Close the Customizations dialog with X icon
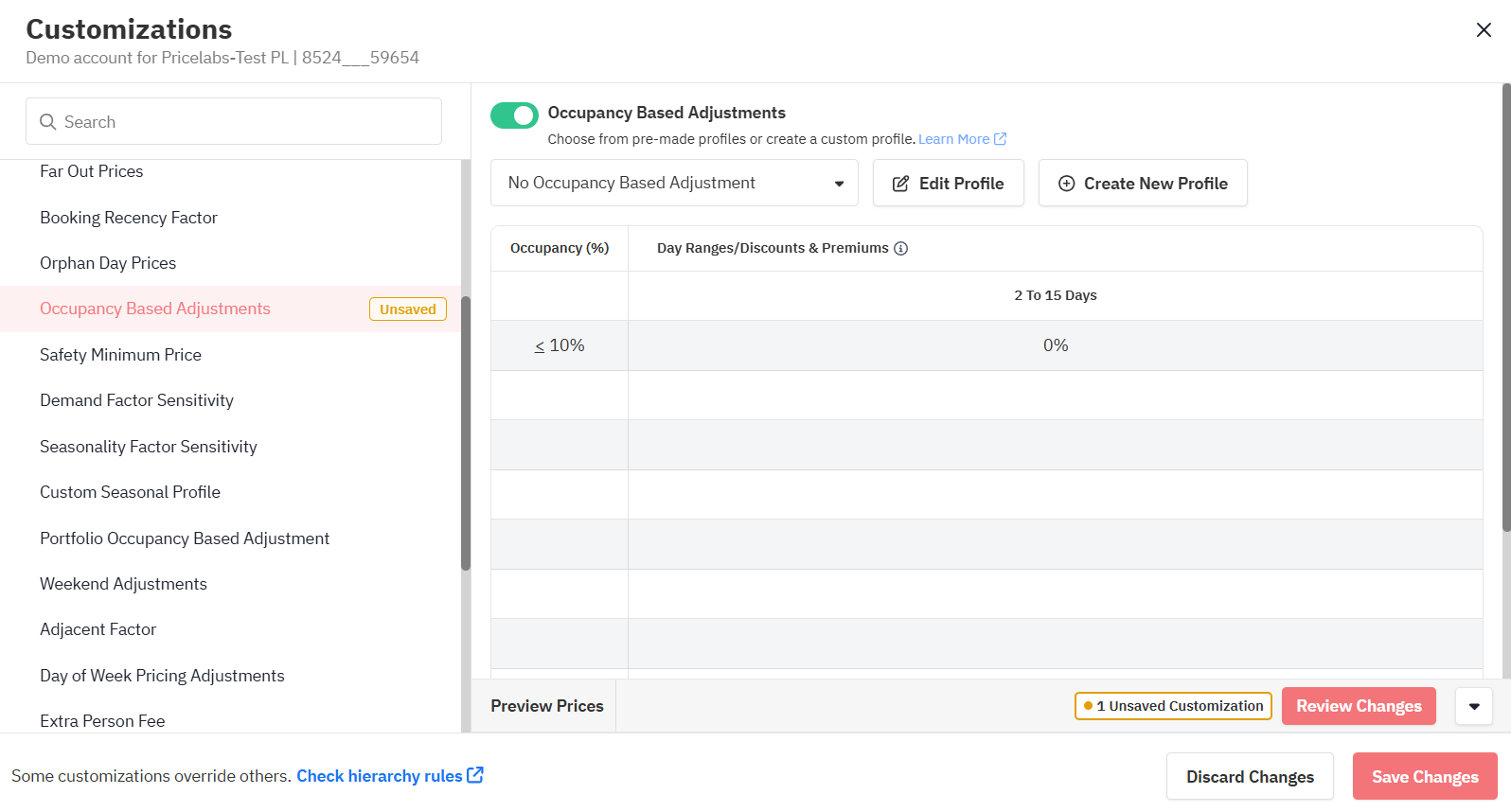Screen dimensions: 1511x812 pos(1484,30)
